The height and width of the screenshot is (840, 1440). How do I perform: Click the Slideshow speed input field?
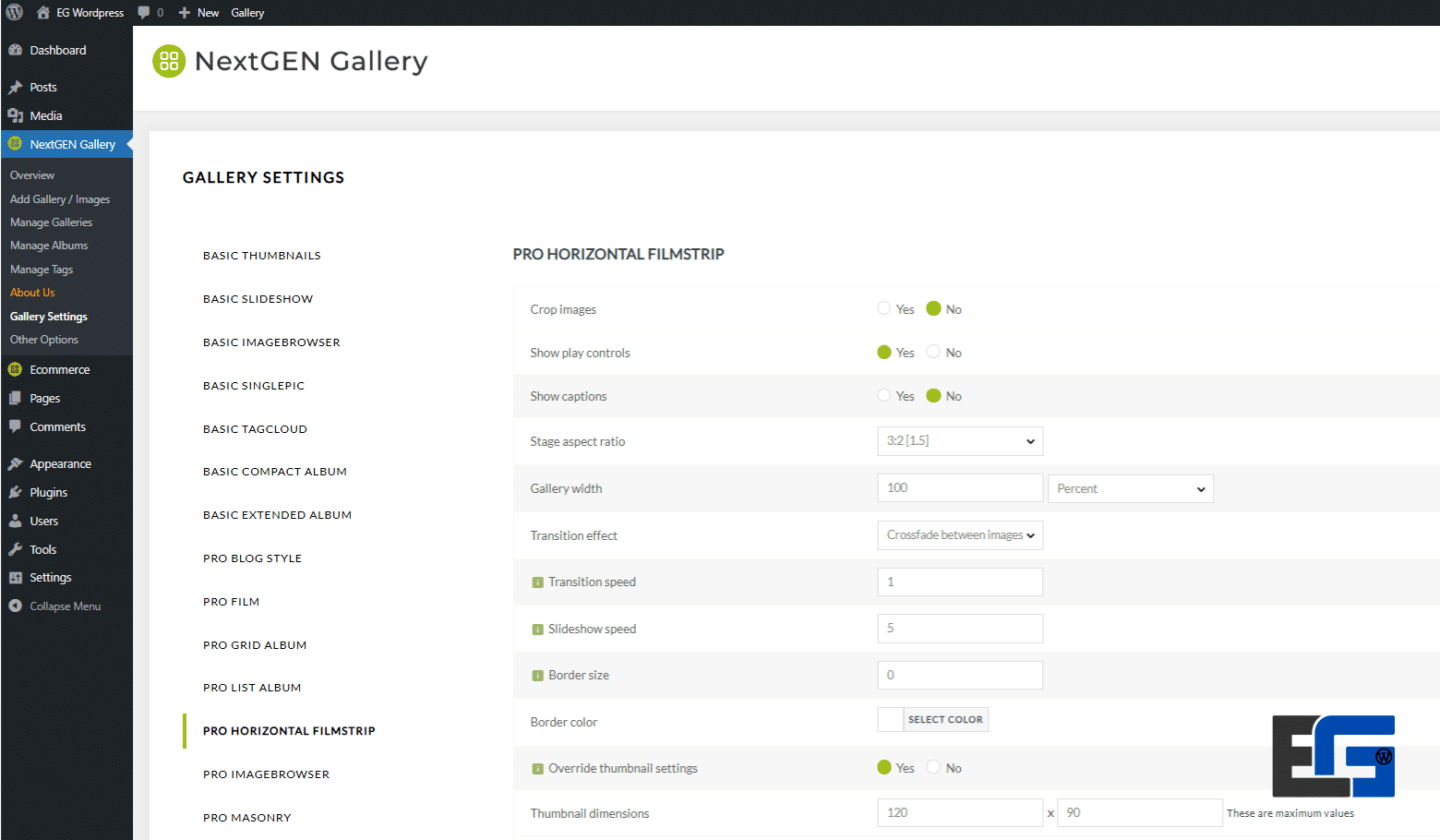click(x=959, y=629)
